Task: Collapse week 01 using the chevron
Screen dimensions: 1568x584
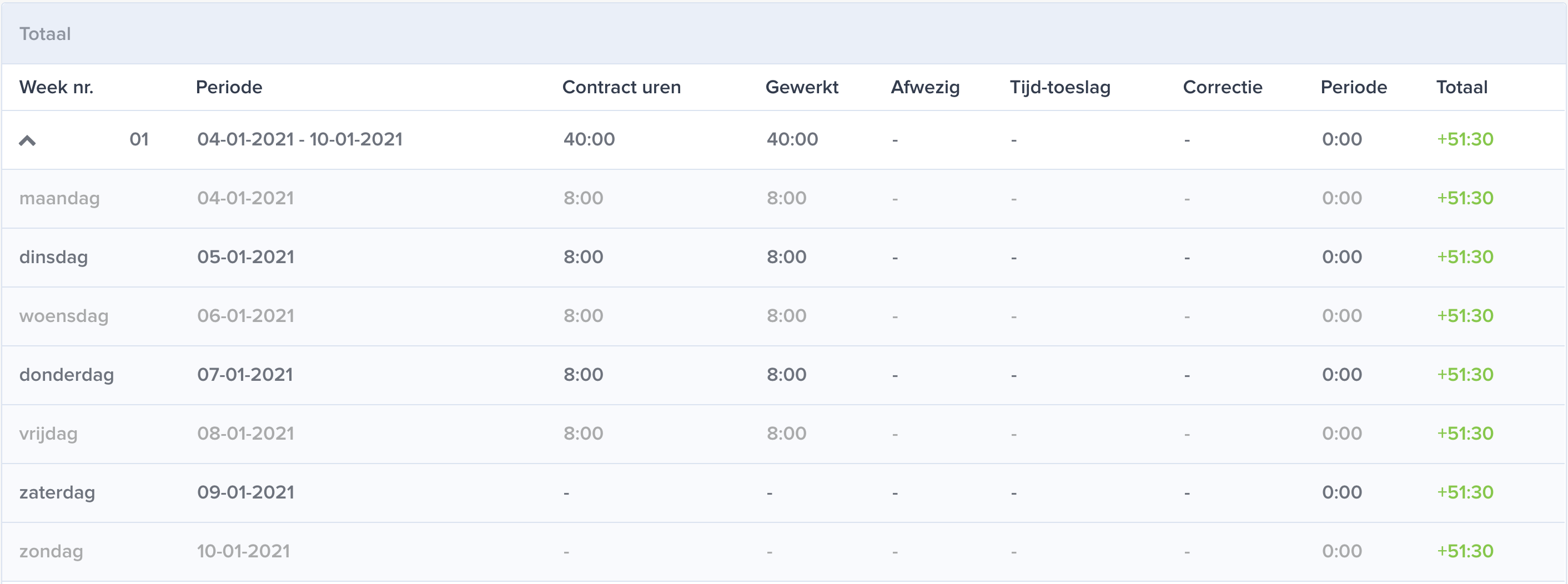Action: (x=27, y=140)
